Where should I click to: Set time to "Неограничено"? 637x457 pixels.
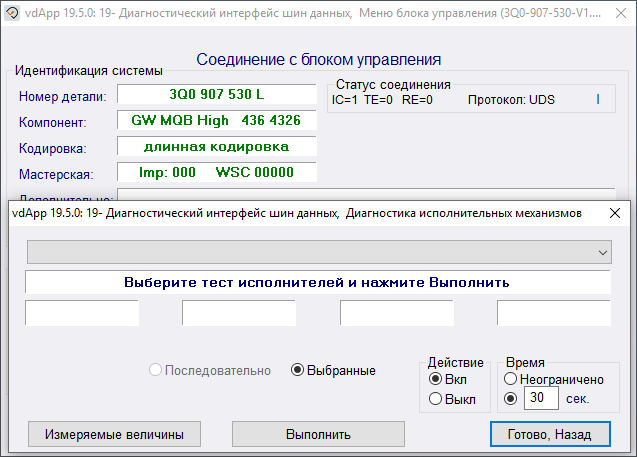(x=511, y=380)
